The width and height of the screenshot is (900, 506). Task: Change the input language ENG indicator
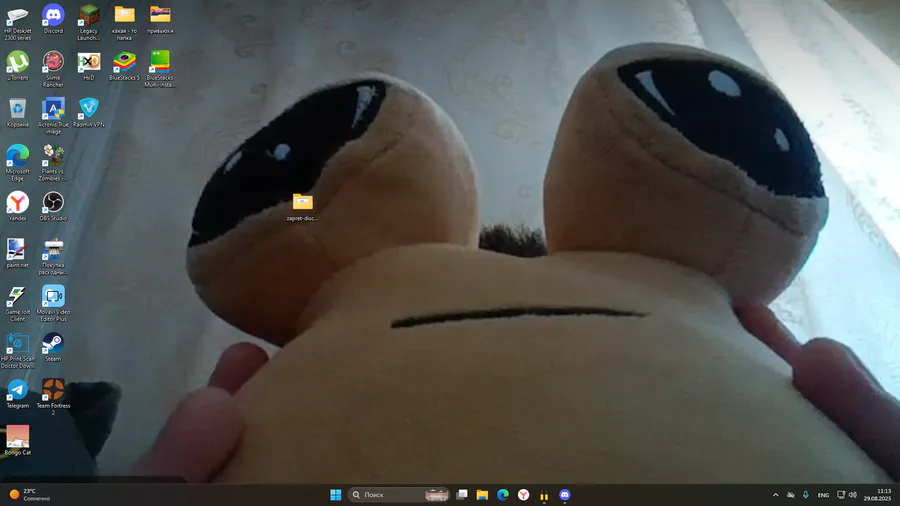(823, 495)
